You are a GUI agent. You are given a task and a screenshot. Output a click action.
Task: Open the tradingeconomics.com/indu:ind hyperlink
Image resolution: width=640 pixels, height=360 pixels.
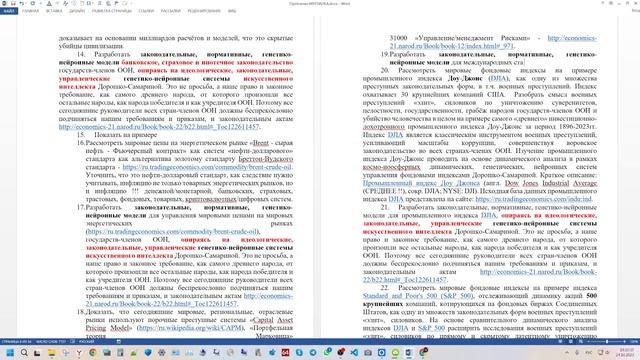(x=533, y=199)
